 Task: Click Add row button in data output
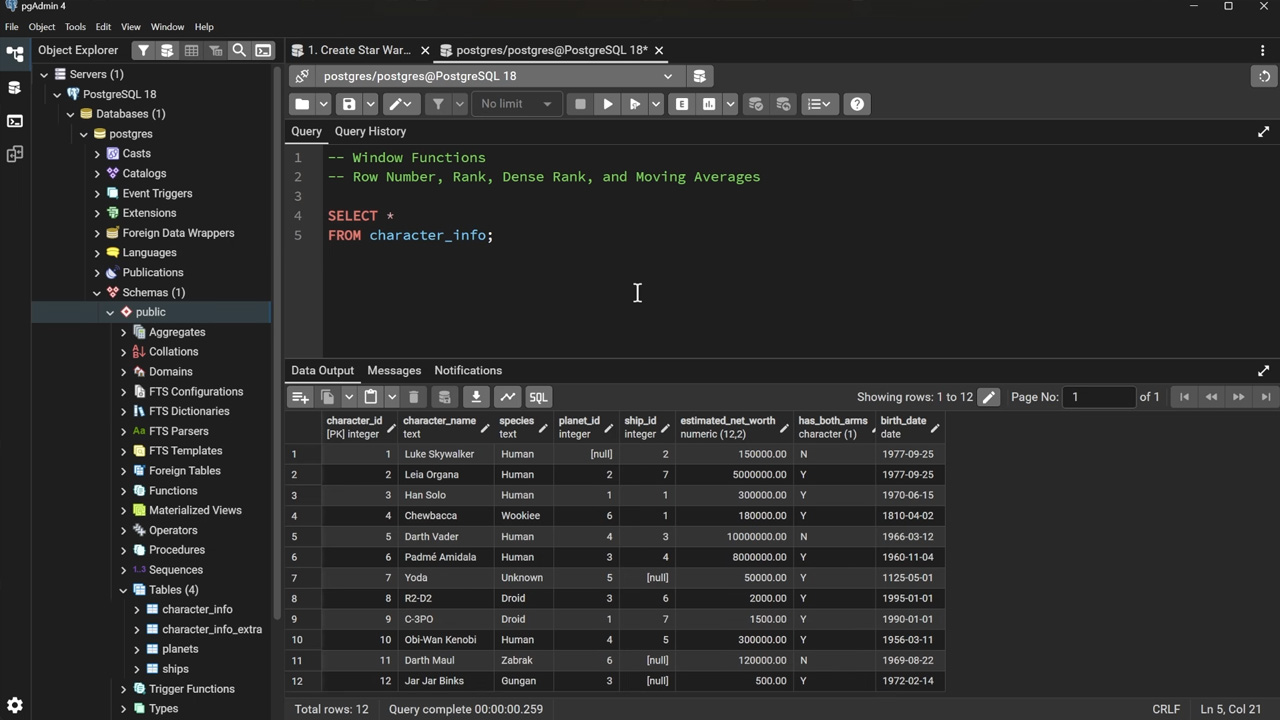(x=300, y=397)
